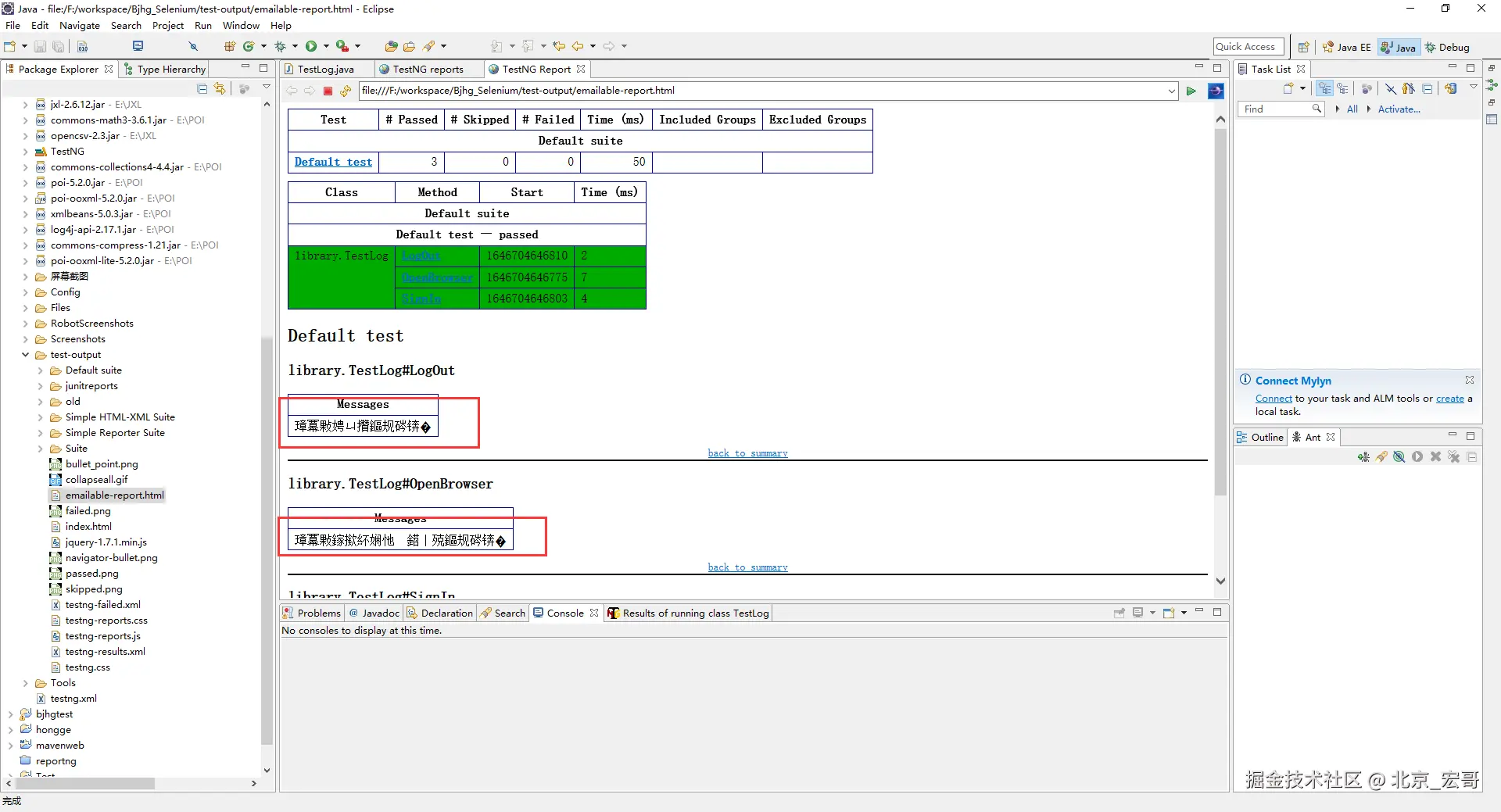Switch to the Problems tab
1501x812 pixels.
[x=312, y=613]
